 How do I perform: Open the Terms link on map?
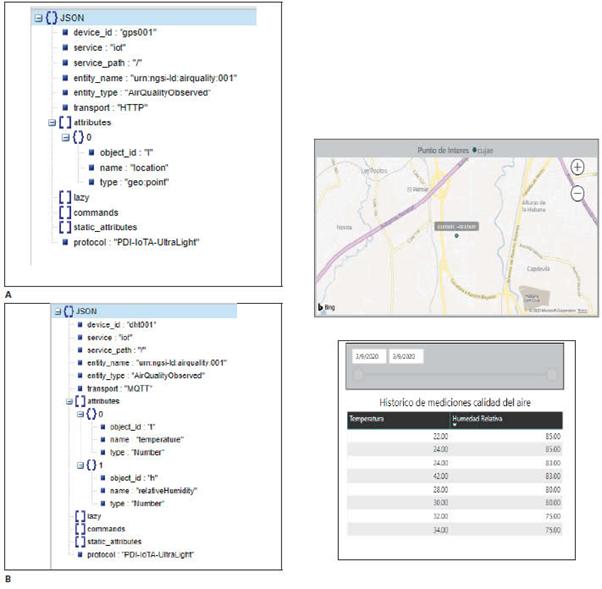pos(582,311)
